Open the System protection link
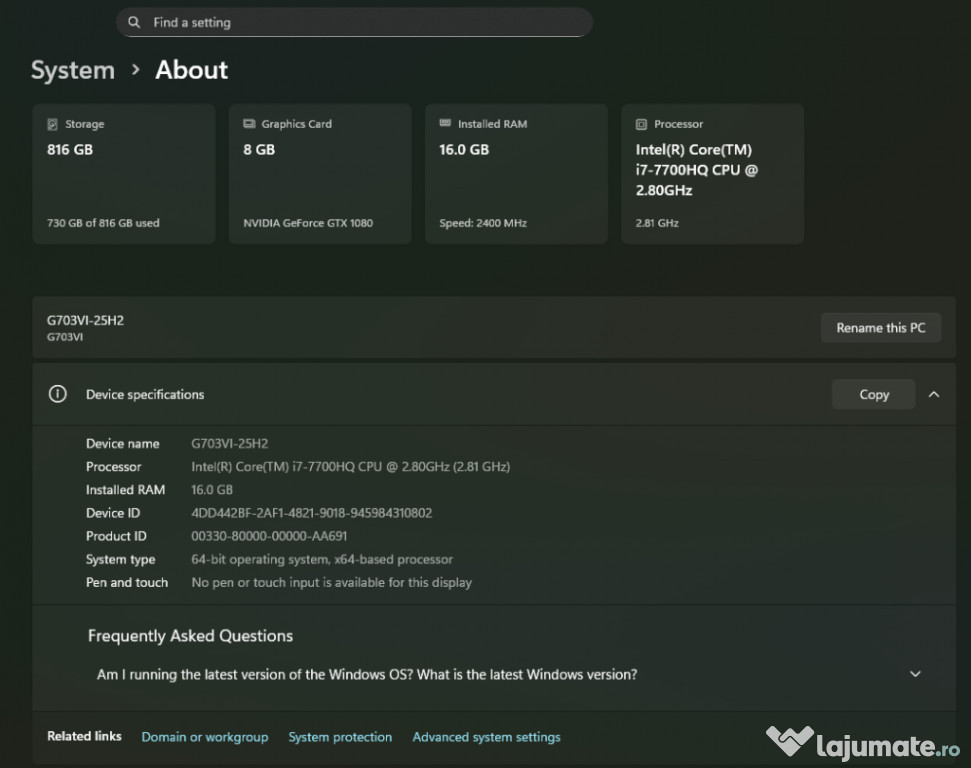 click(x=340, y=737)
